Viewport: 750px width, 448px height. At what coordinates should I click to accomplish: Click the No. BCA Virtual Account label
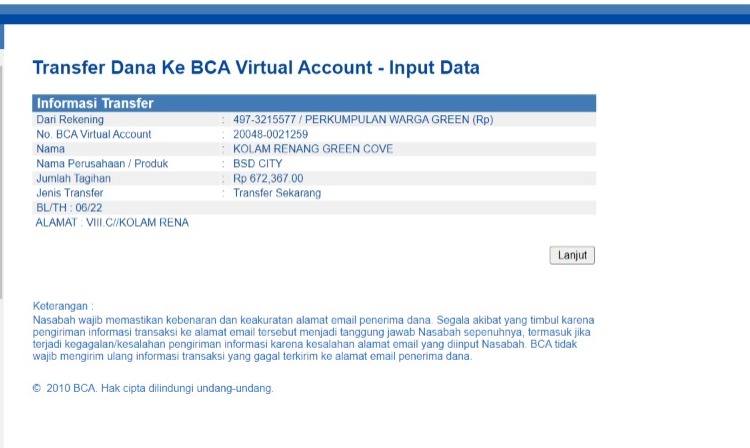(x=93, y=134)
